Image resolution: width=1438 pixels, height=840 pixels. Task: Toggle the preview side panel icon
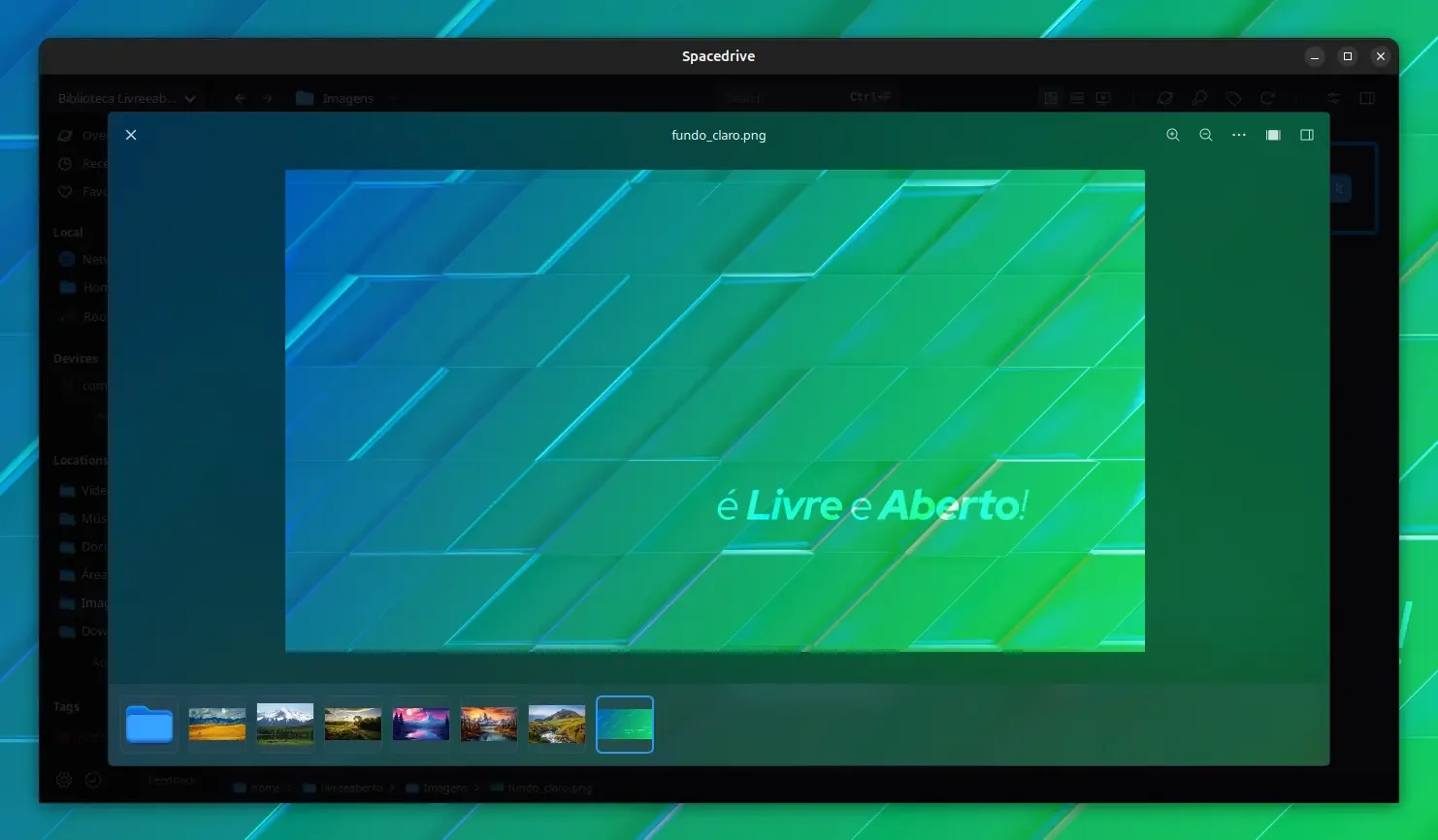(x=1307, y=135)
